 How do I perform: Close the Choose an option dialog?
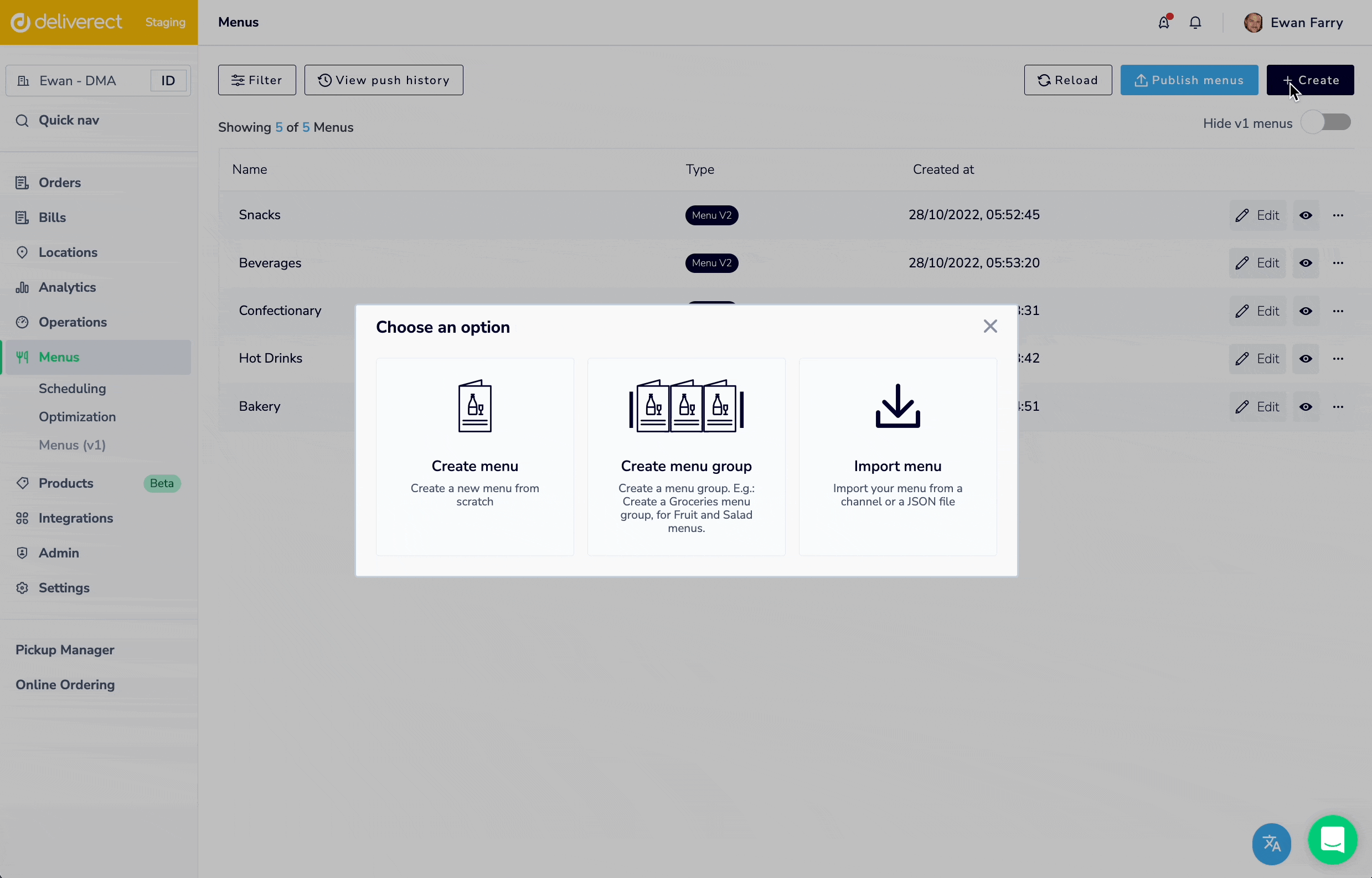(990, 326)
